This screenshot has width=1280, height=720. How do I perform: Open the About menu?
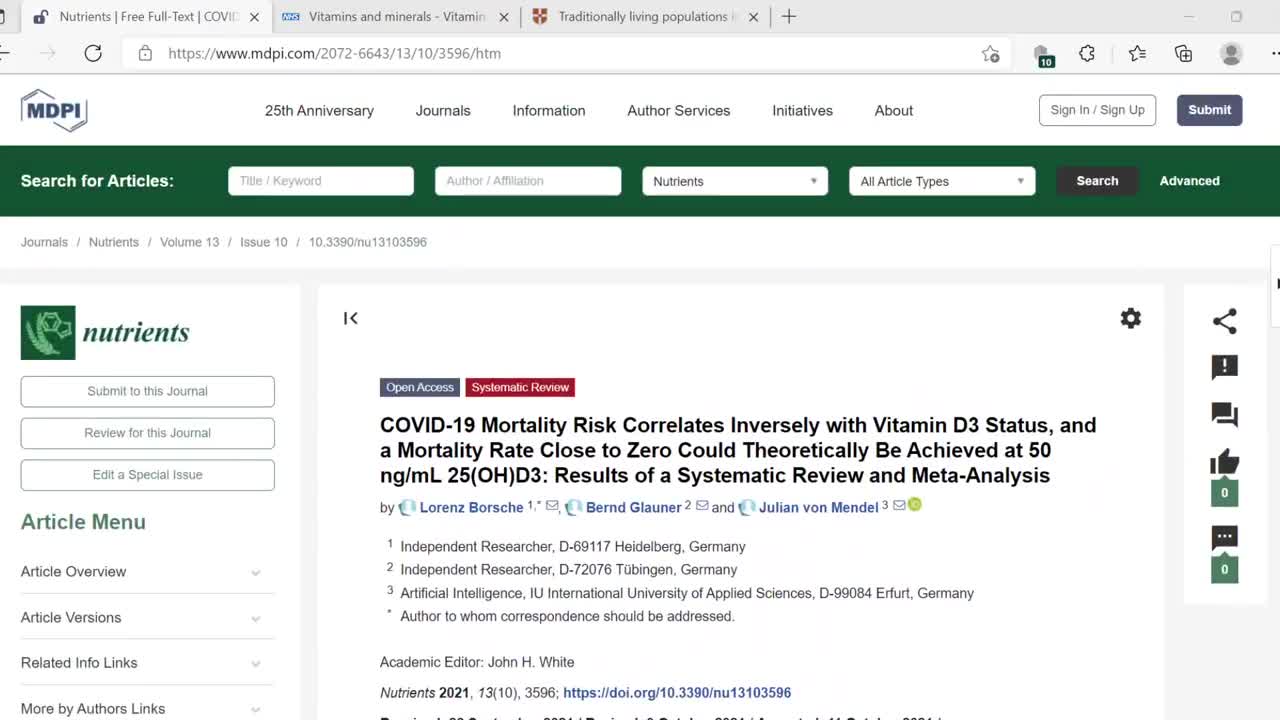[894, 111]
